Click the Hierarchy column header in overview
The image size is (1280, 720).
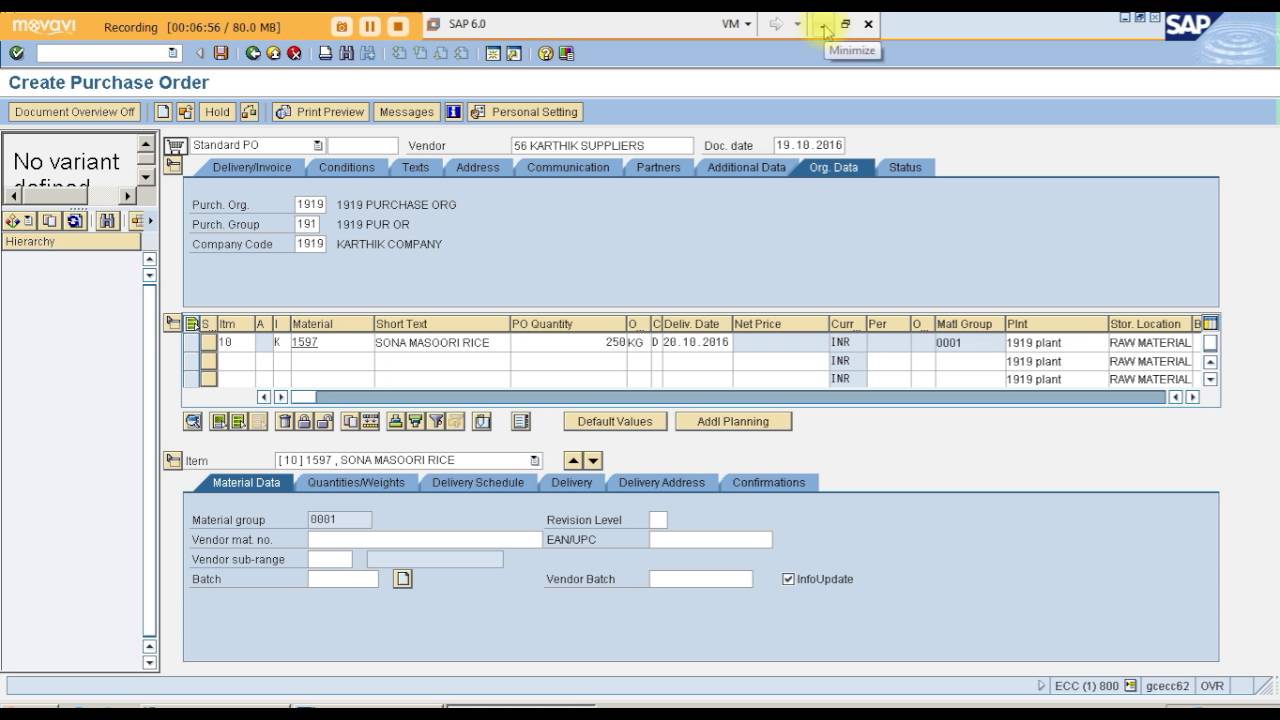point(71,242)
